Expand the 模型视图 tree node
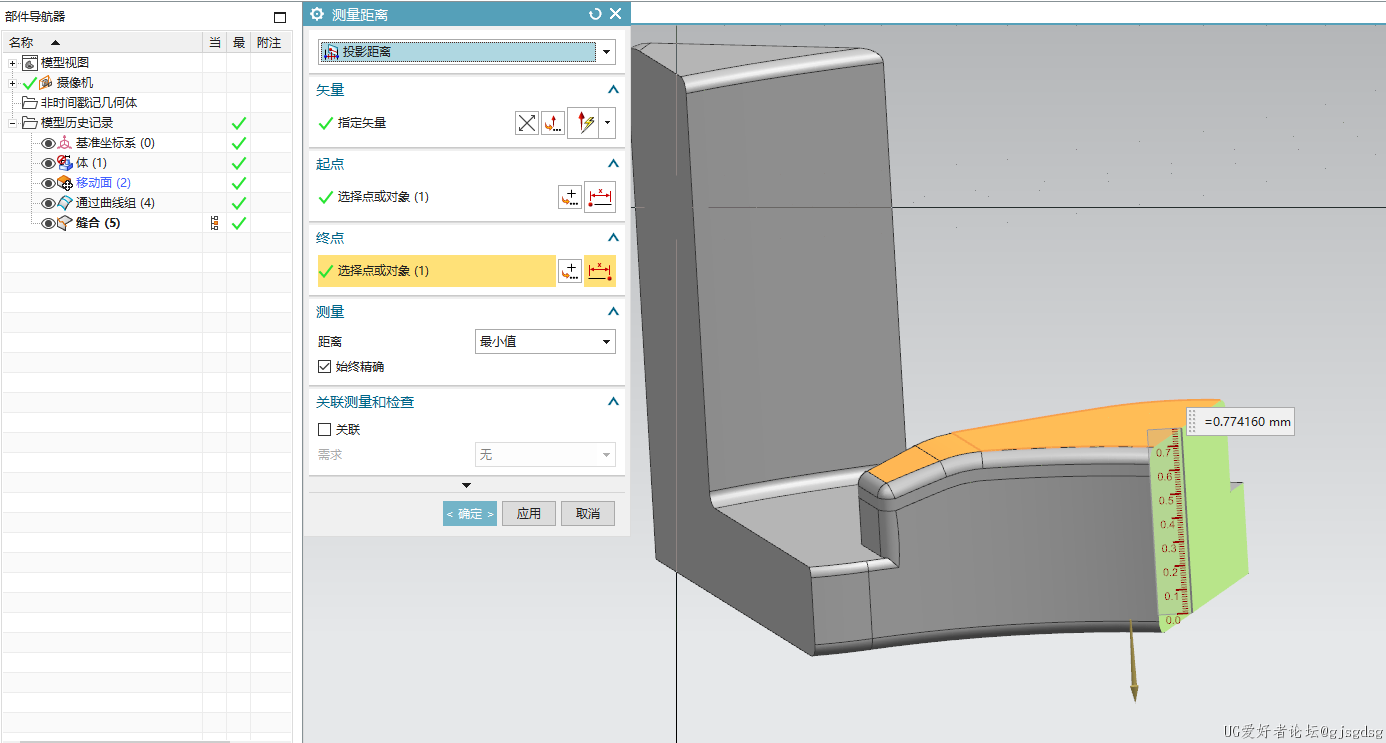 [13, 63]
